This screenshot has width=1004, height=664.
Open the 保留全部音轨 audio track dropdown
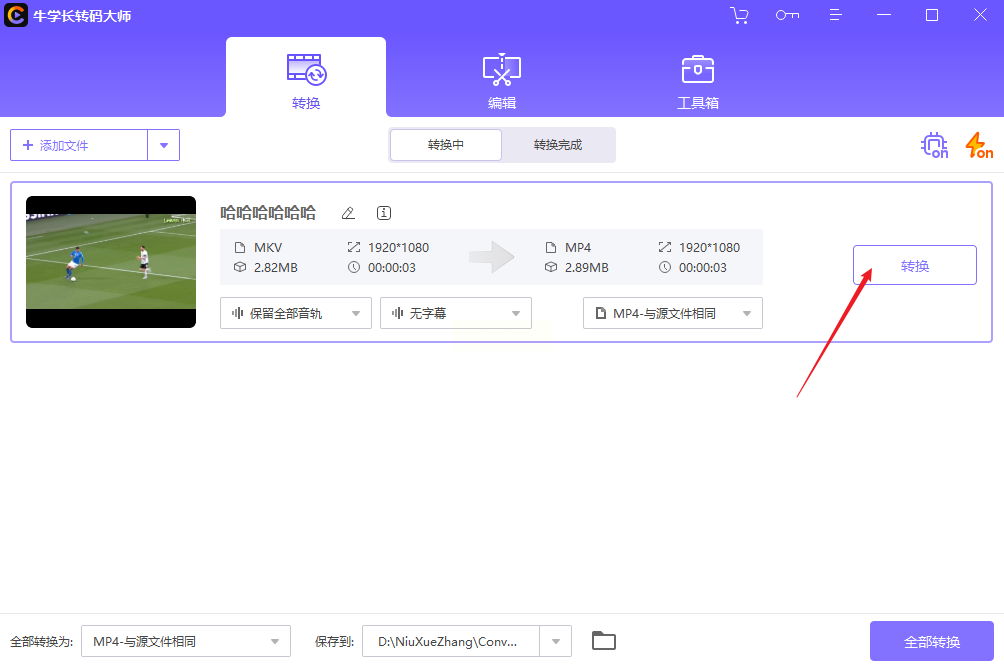point(296,313)
